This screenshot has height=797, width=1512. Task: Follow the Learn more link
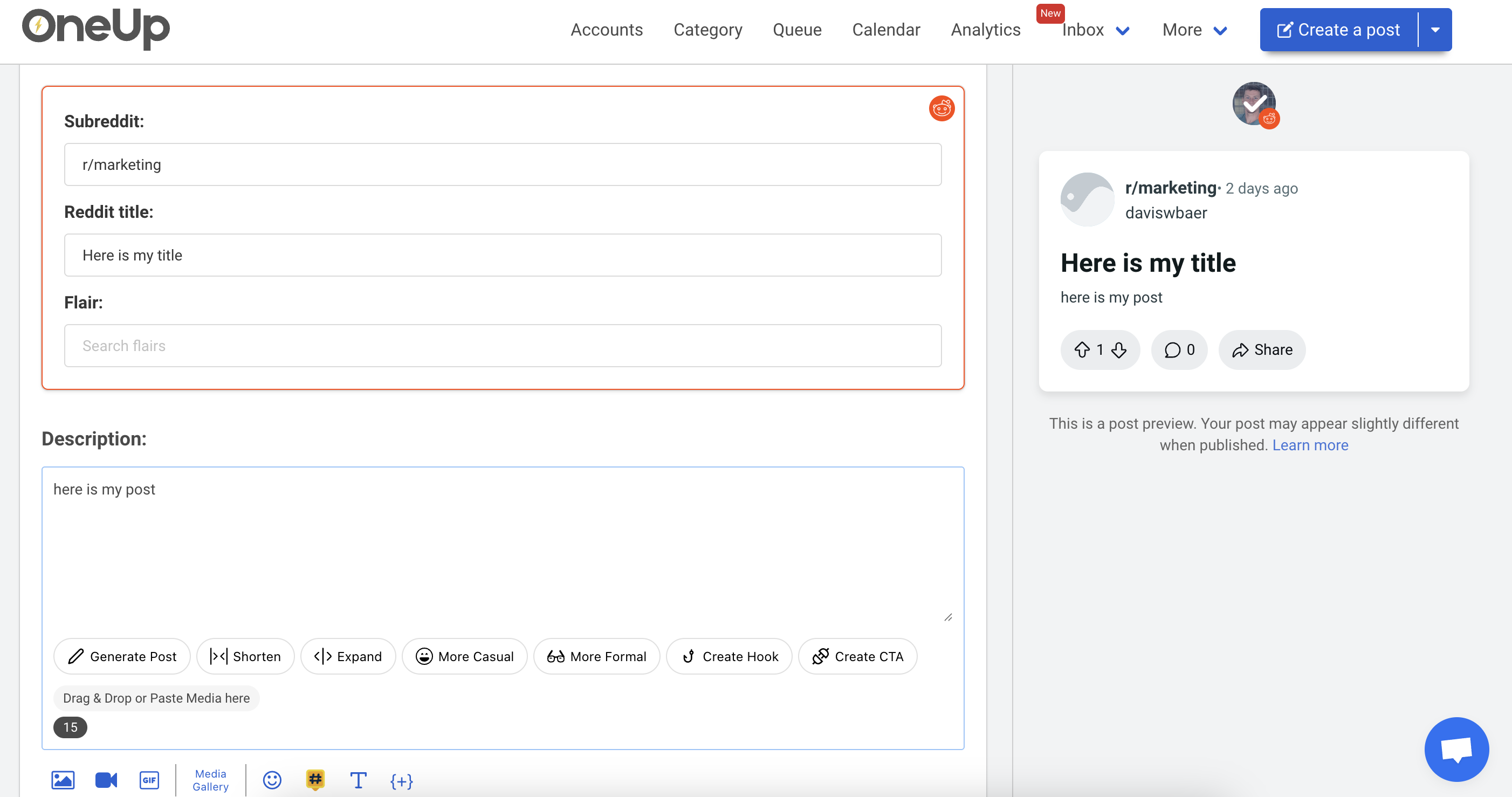click(1310, 445)
